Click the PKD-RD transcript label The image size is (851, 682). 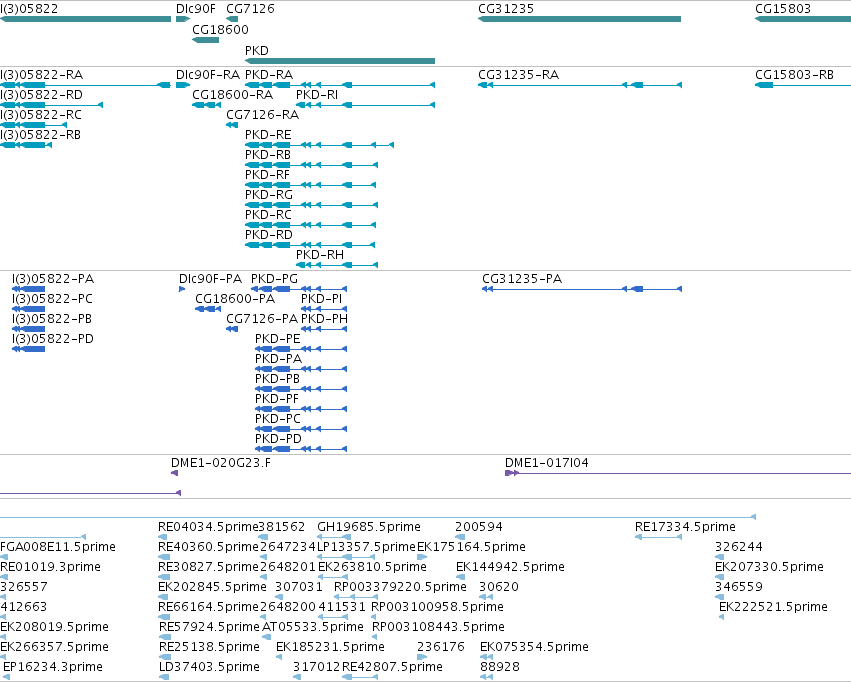tap(269, 234)
